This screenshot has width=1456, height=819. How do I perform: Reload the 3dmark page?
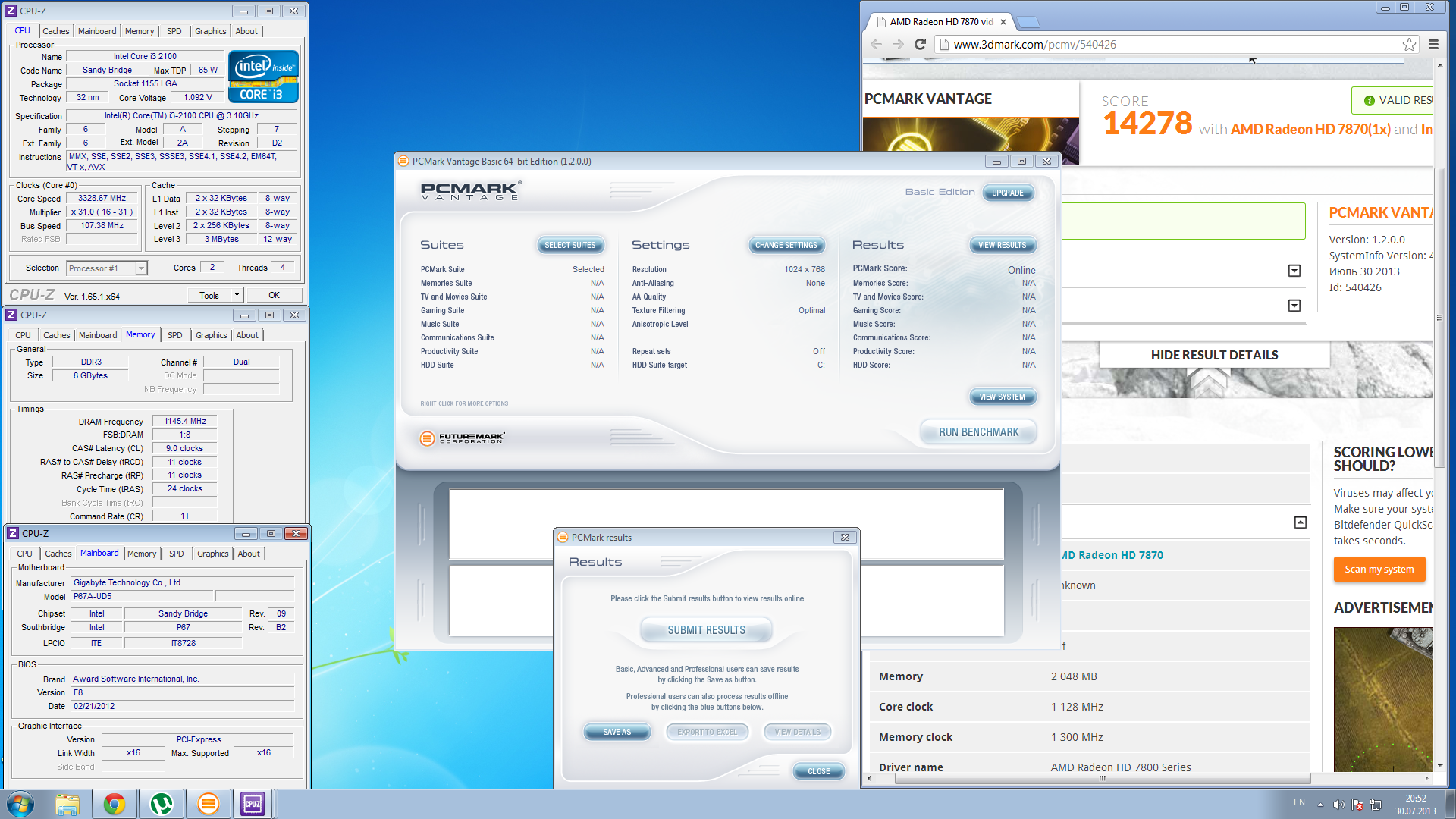[920, 44]
